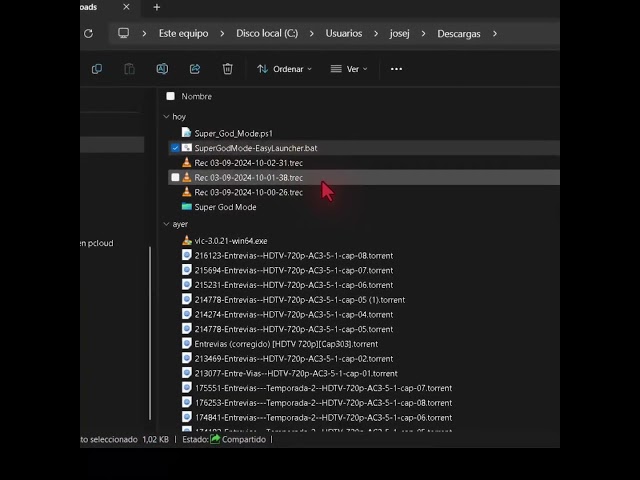Click the paste icon in toolbar
The image size is (640, 480).
pyautogui.click(x=129, y=69)
